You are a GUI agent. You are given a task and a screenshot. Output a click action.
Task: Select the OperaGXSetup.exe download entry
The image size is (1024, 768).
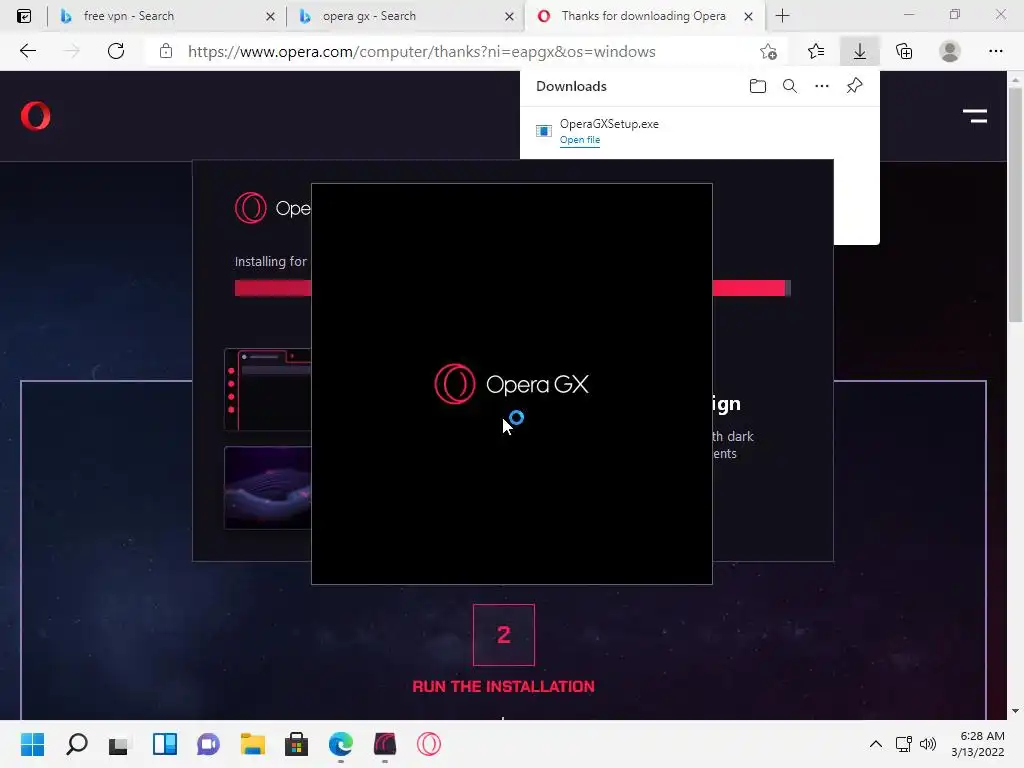tap(699, 131)
